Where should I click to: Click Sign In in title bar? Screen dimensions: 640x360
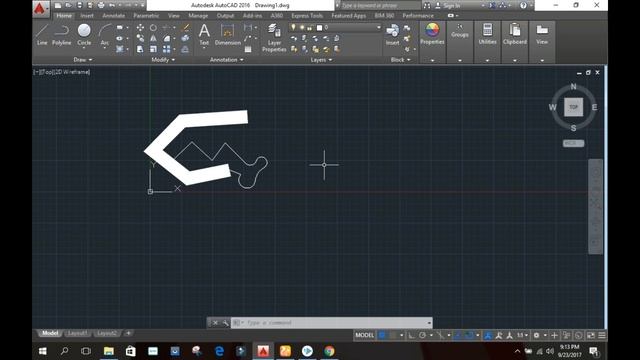pyautogui.click(x=451, y=5)
